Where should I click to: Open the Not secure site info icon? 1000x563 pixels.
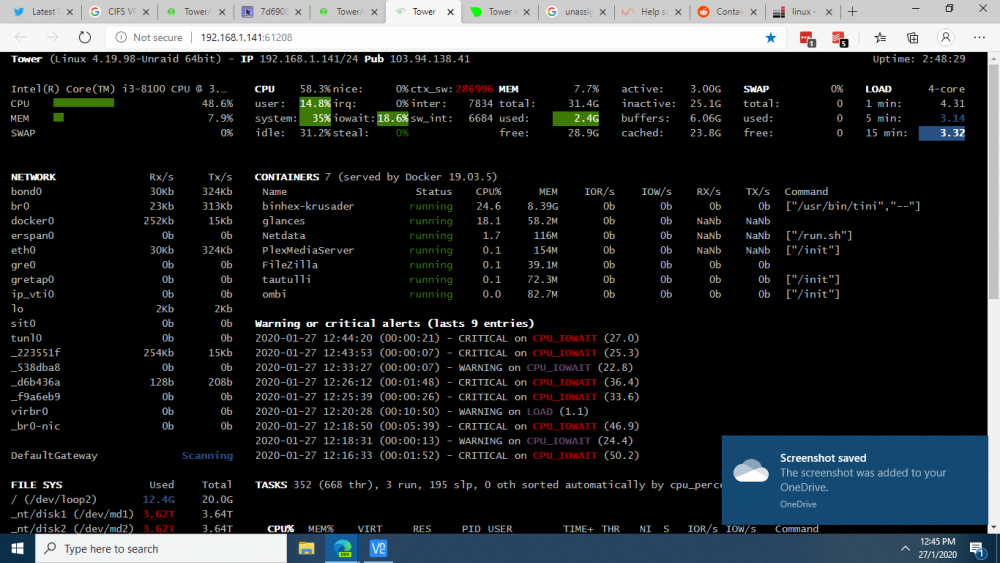click(x=121, y=38)
